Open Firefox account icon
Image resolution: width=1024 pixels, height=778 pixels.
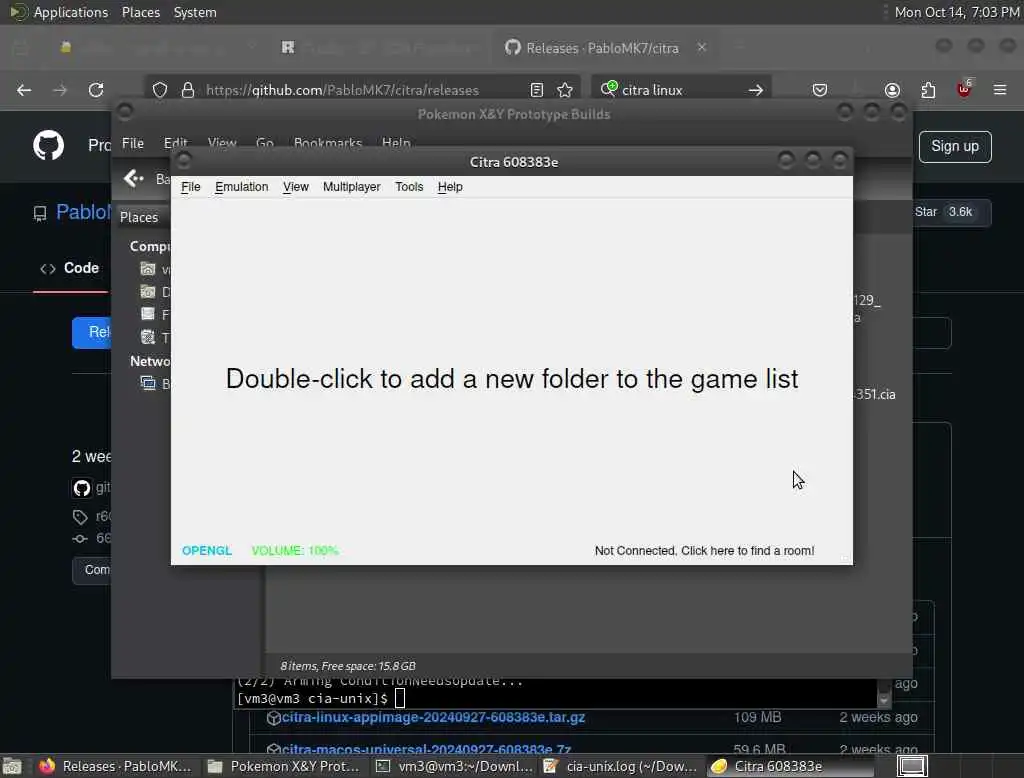[892, 90]
